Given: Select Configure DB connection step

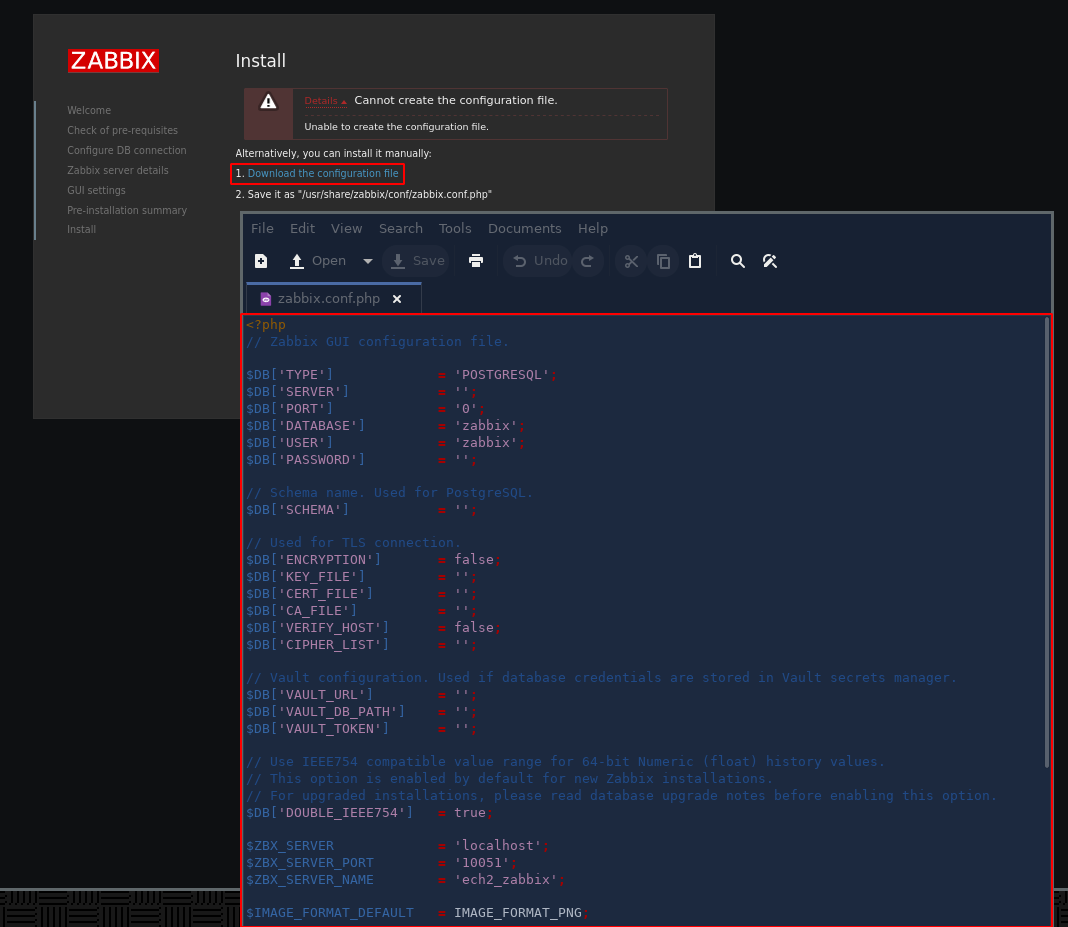Looking at the screenshot, I should click(127, 150).
